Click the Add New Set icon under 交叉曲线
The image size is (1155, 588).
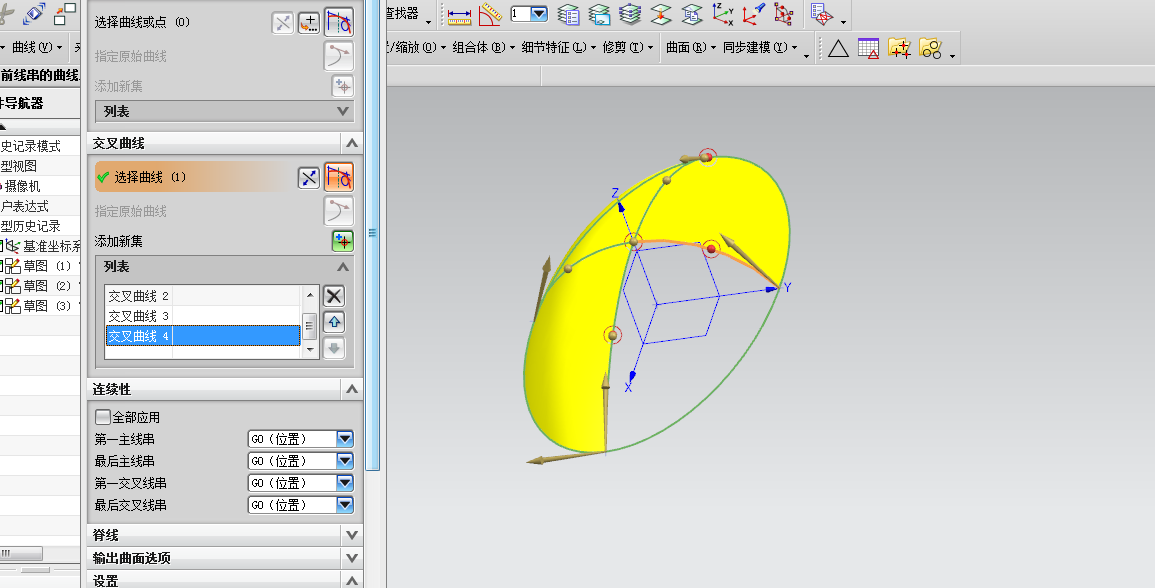coord(343,241)
